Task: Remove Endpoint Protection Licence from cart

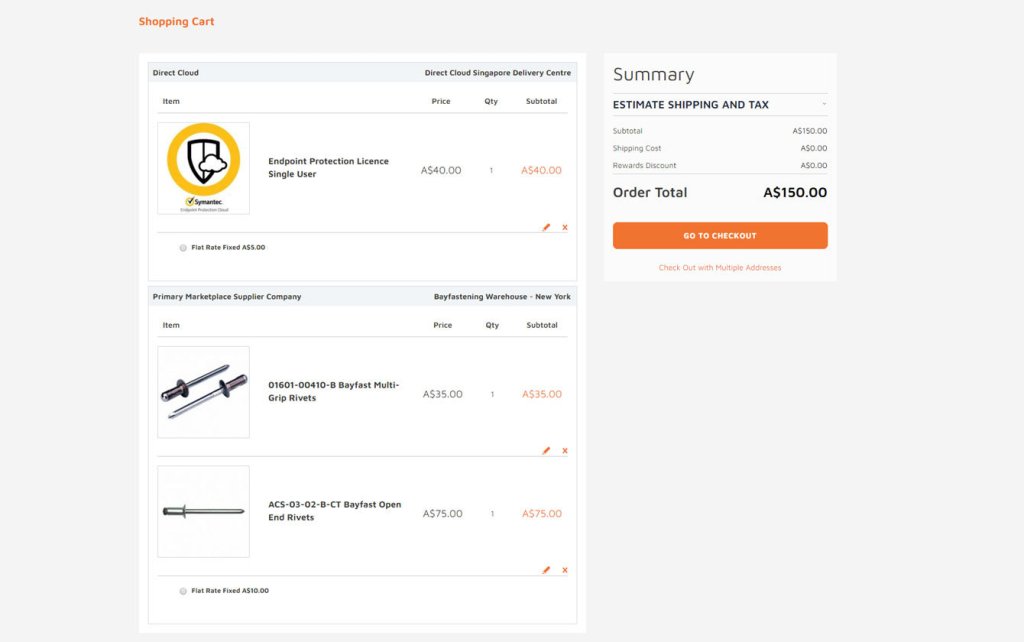Action: click(565, 227)
